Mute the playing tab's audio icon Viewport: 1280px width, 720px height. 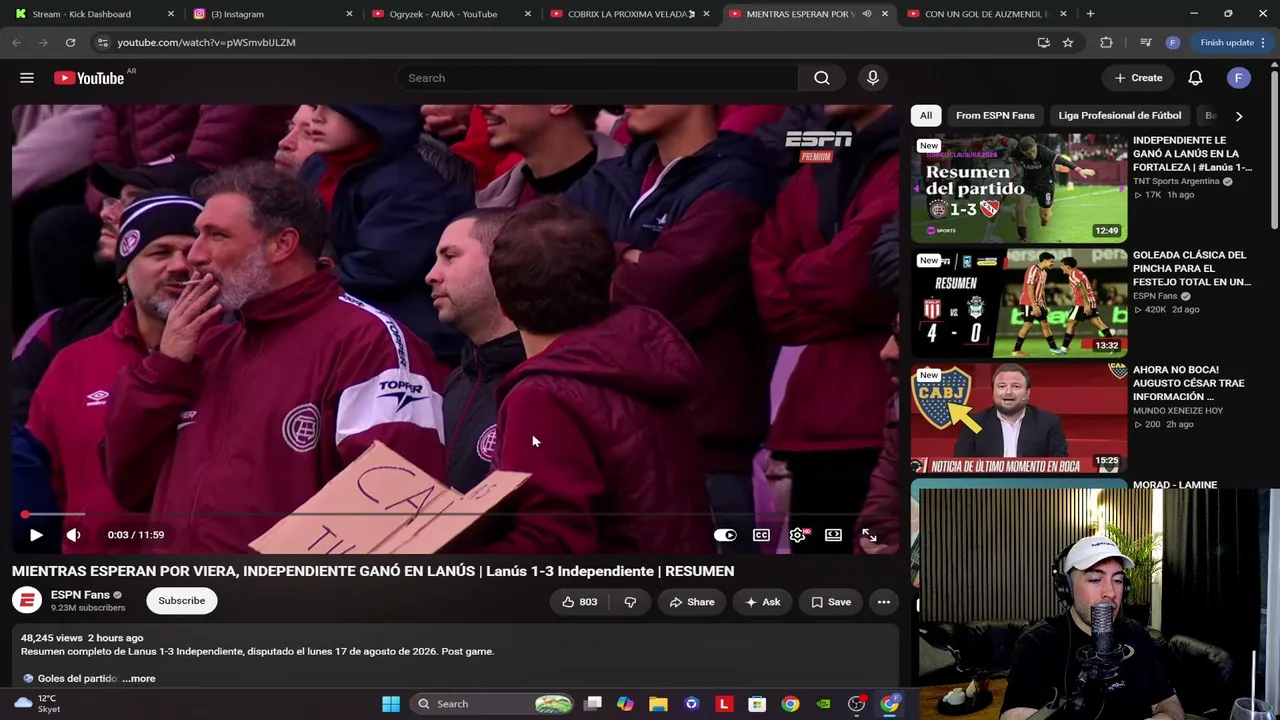click(867, 14)
